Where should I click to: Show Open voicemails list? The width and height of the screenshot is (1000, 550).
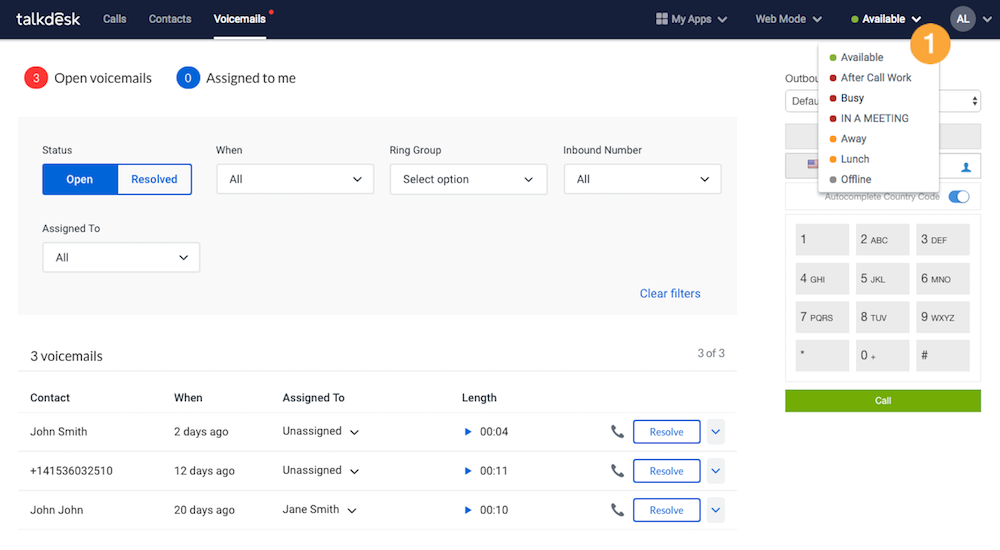pos(103,78)
